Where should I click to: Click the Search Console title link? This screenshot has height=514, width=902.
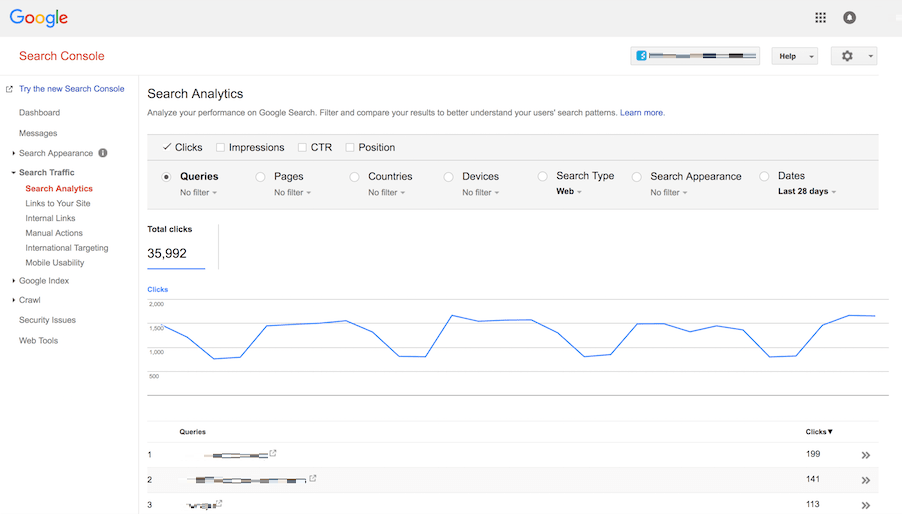62,56
